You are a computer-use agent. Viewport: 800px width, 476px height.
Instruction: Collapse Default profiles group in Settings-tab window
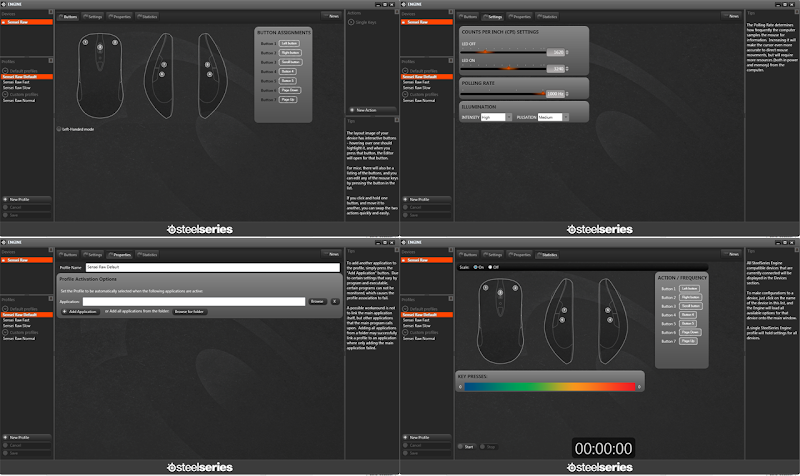coord(405,71)
